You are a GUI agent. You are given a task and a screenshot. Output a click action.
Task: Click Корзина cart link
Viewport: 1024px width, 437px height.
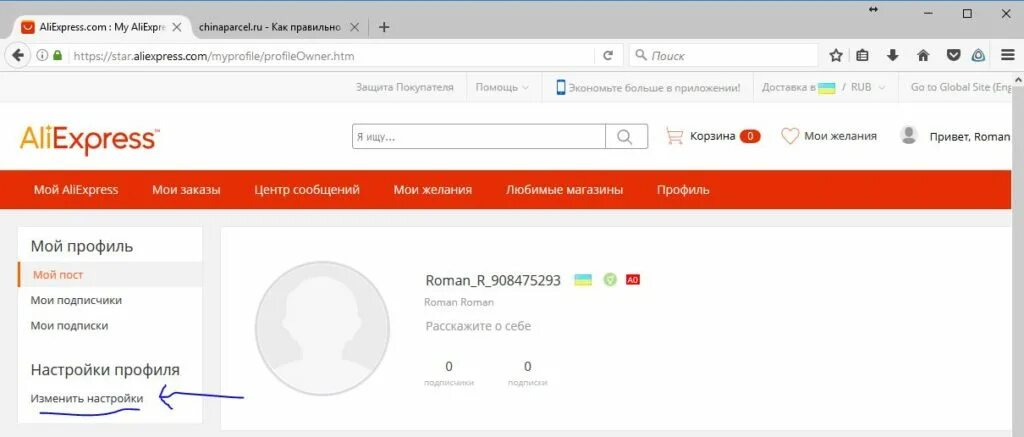point(712,137)
